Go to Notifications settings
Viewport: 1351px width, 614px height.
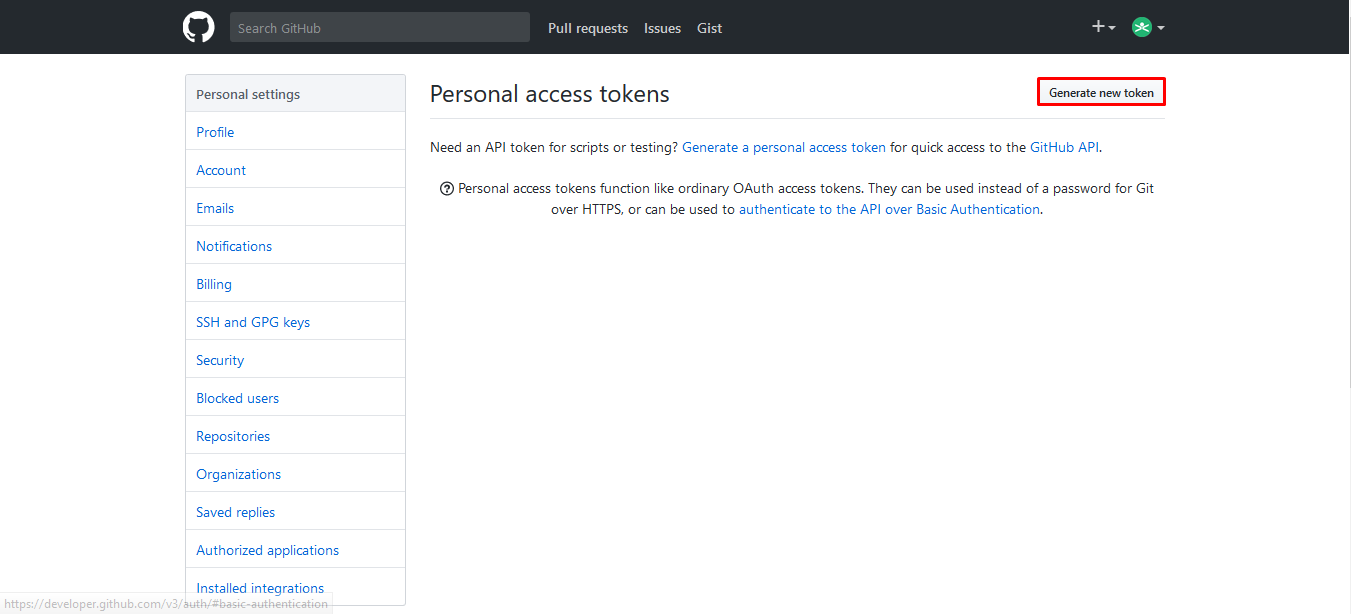point(233,245)
